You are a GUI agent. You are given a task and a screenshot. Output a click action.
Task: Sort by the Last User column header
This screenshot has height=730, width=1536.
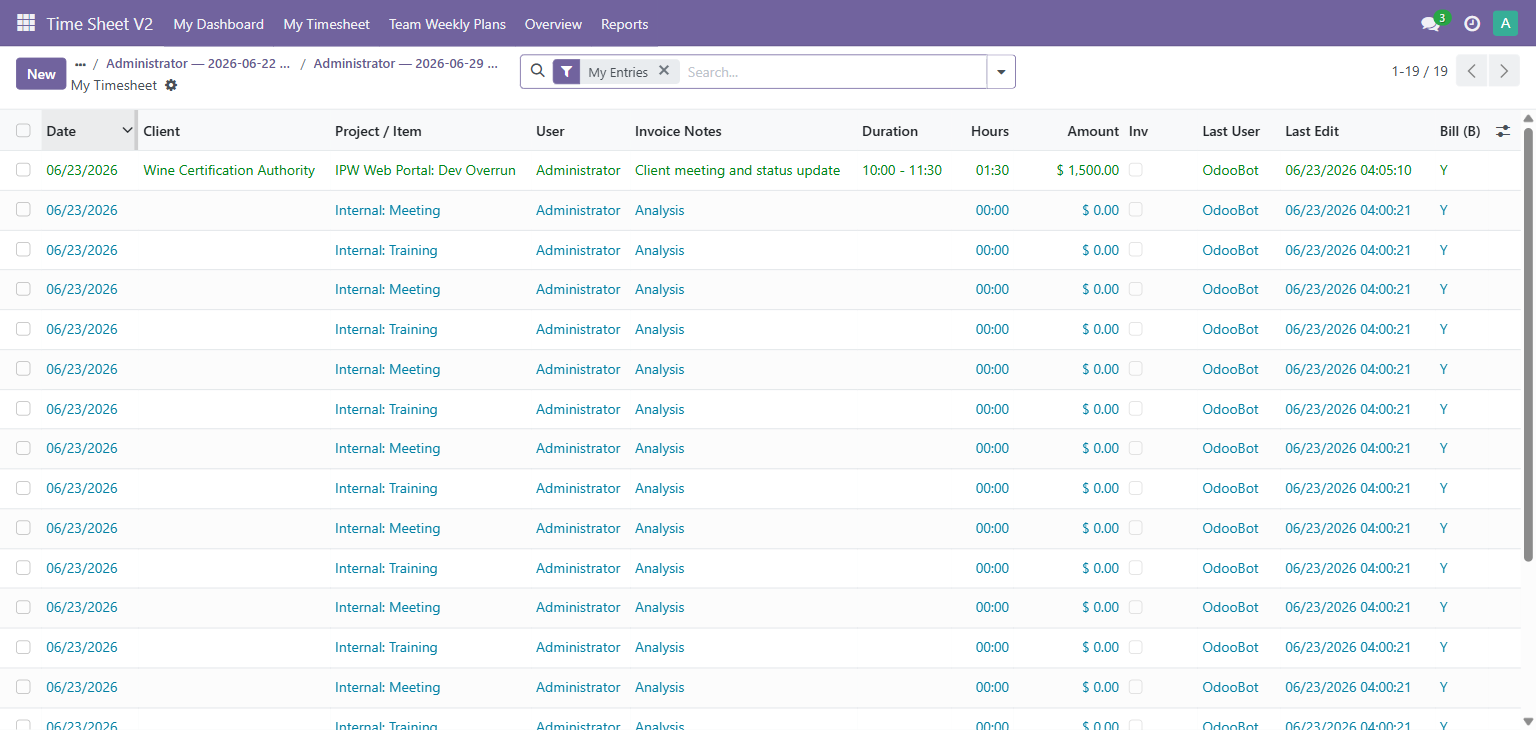1231,131
